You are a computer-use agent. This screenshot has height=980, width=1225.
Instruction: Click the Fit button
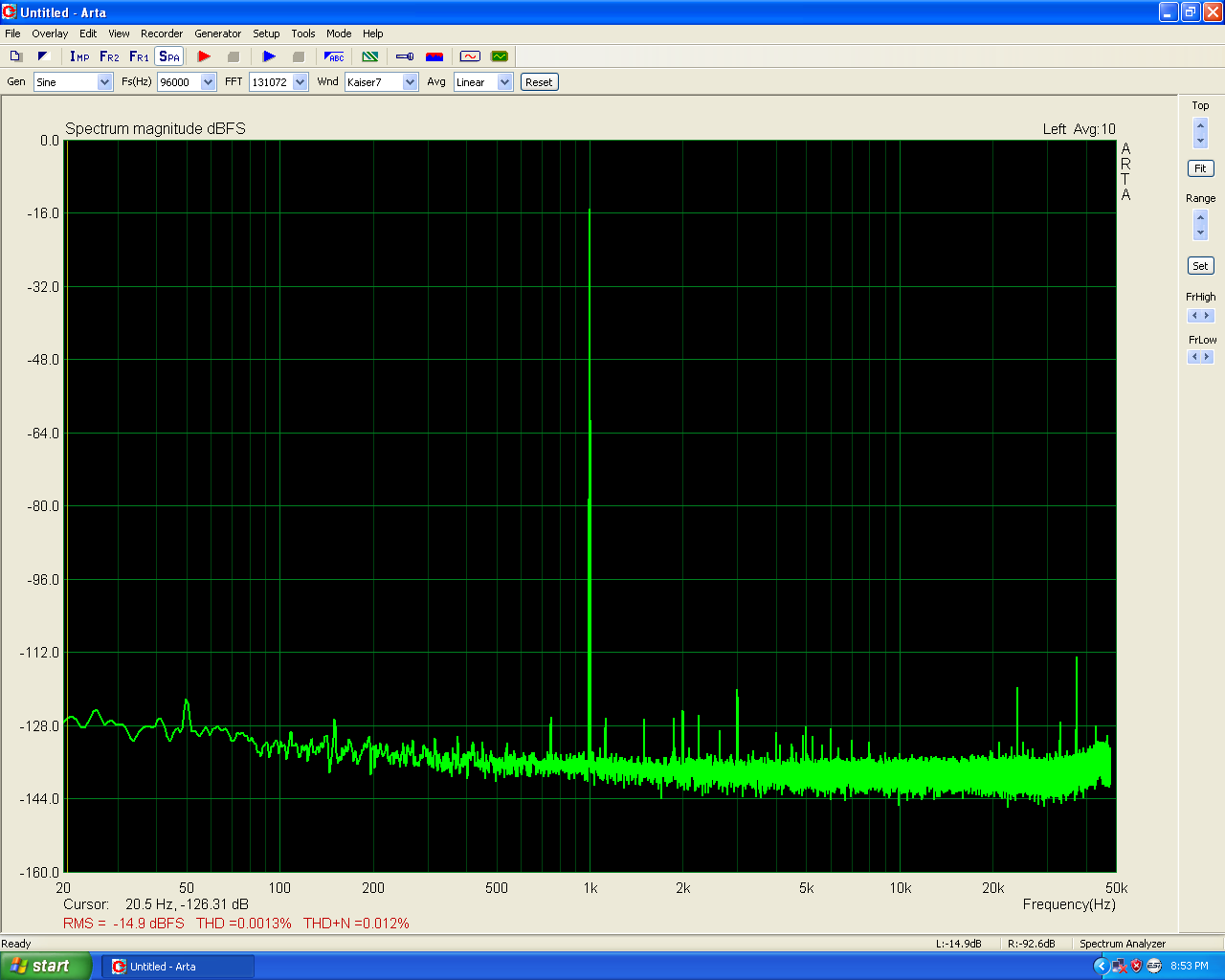click(1200, 168)
